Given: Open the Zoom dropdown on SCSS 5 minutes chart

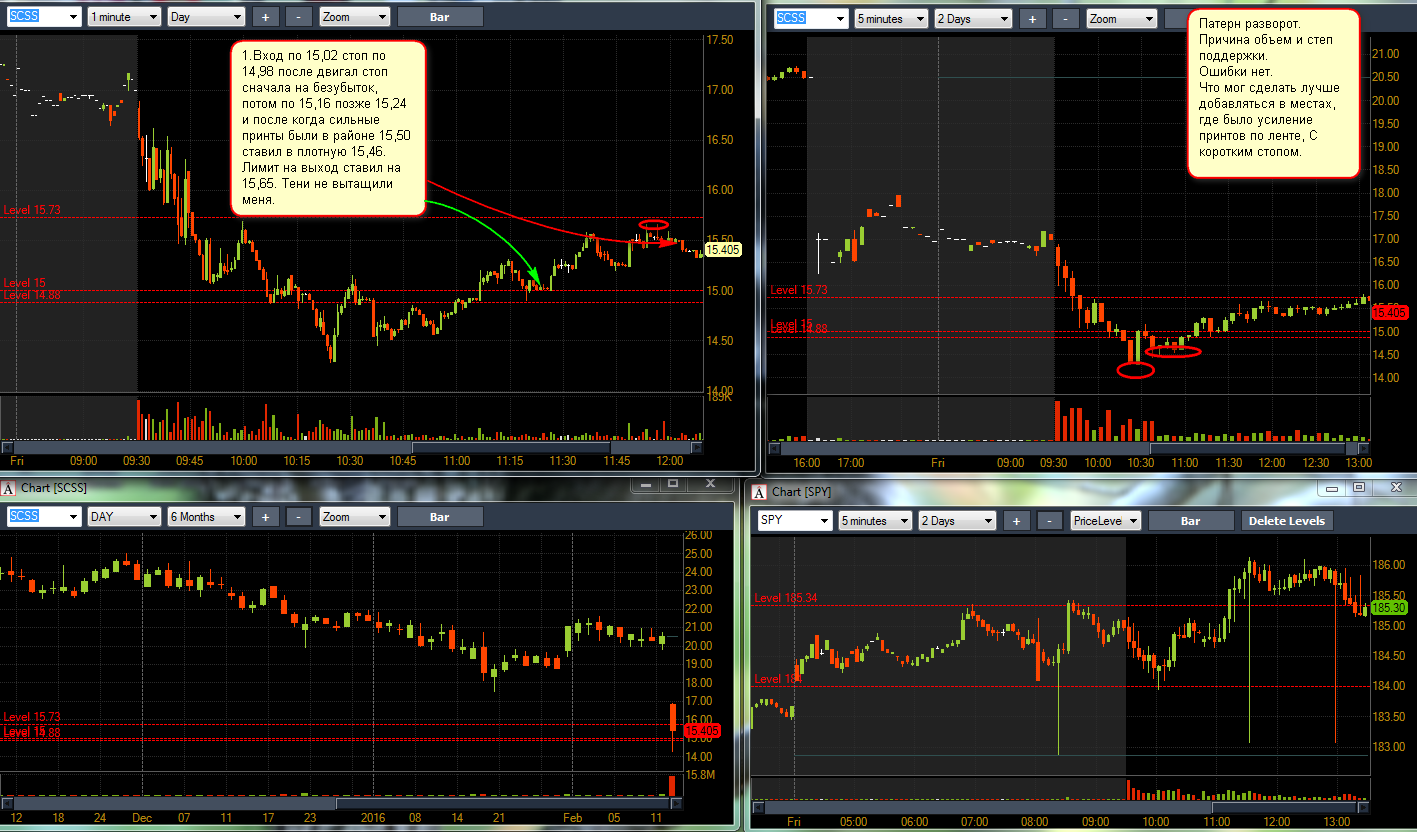Looking at the screenshot, I should click(x=1121, y=19).
